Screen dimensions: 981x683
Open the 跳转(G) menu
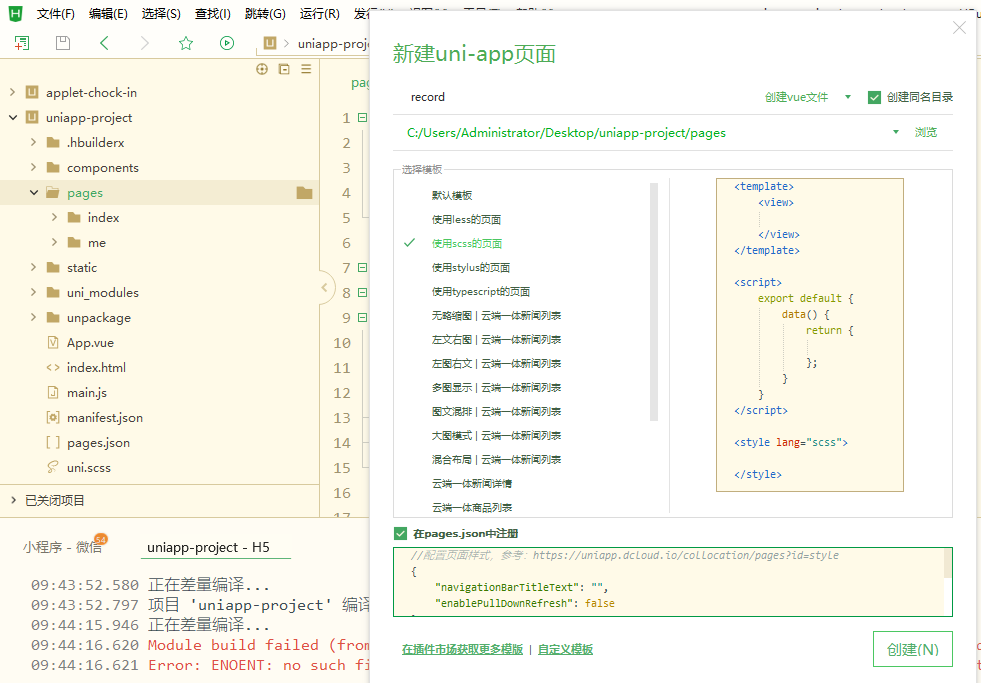click(x=265, y=14)
